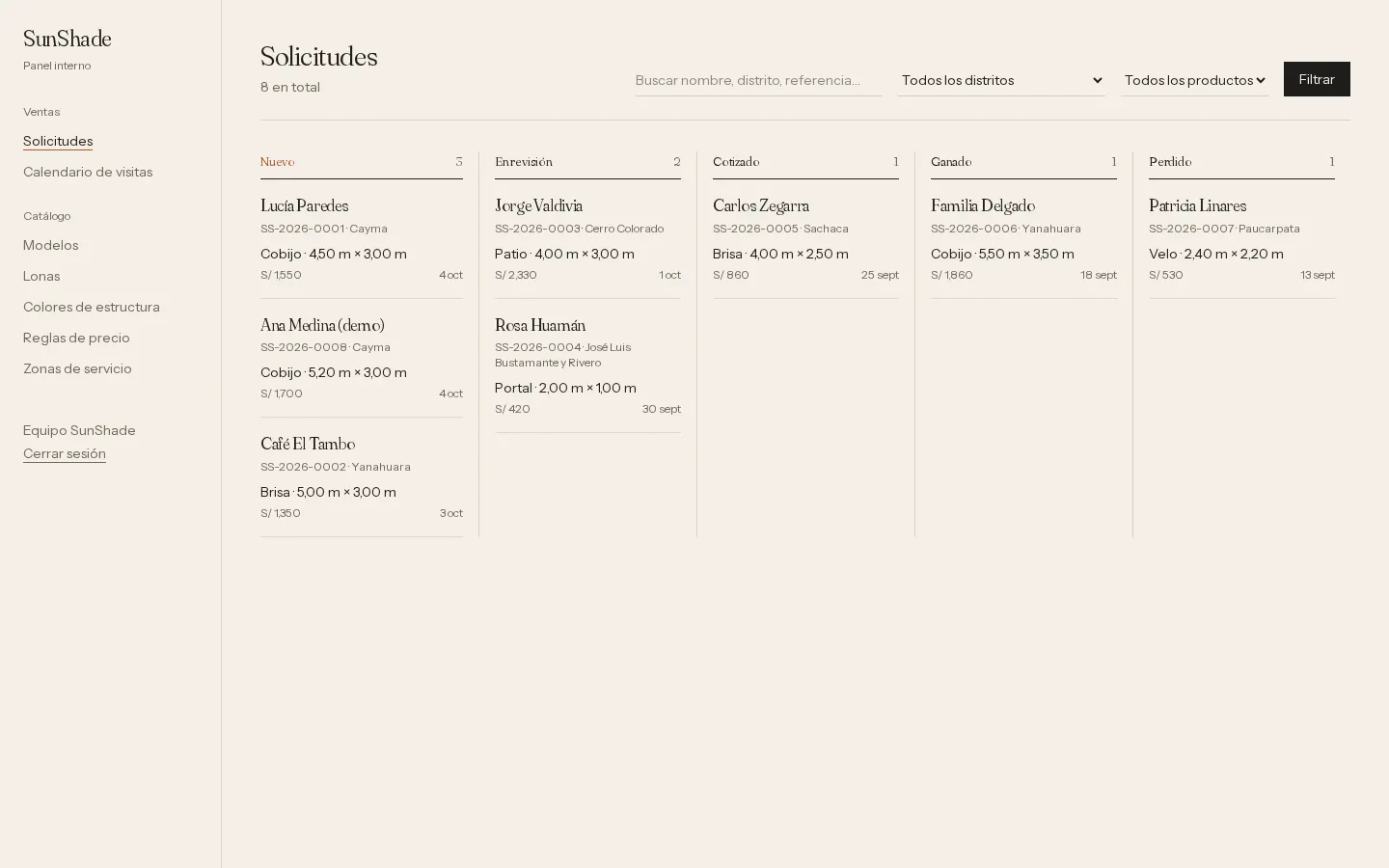1389x868 pixels.
Task: Open Colores de estructura page
Action: pos(92,307)
